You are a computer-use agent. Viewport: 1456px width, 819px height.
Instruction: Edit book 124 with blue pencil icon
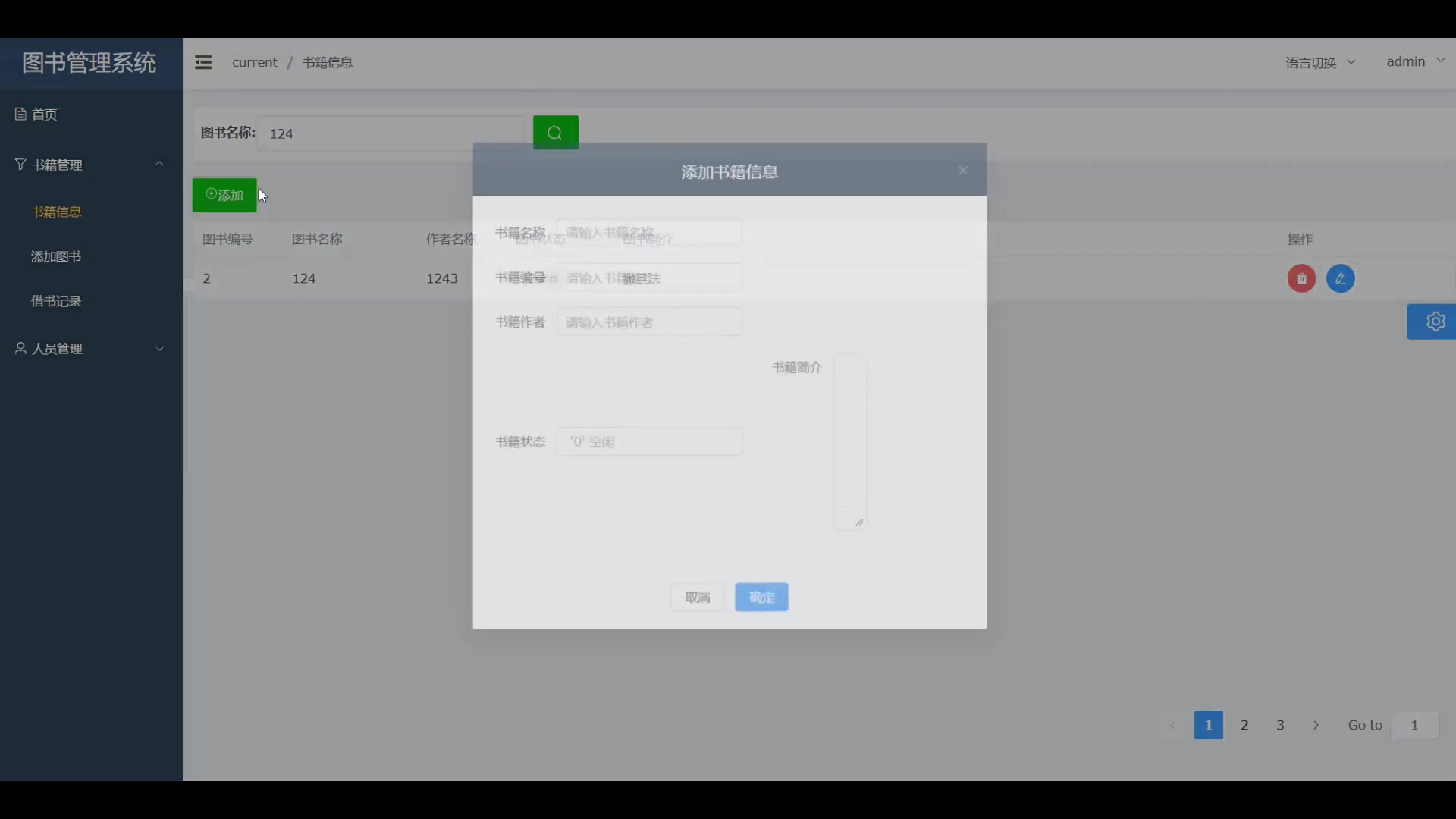coord(1340,278)
